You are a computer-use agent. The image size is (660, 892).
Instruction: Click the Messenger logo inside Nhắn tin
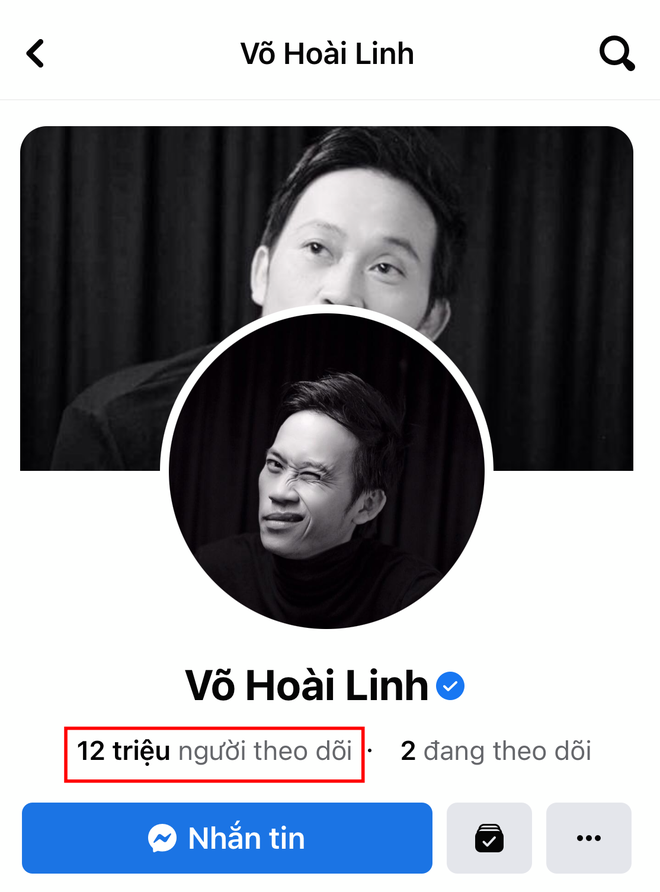[x=162, y=838]
